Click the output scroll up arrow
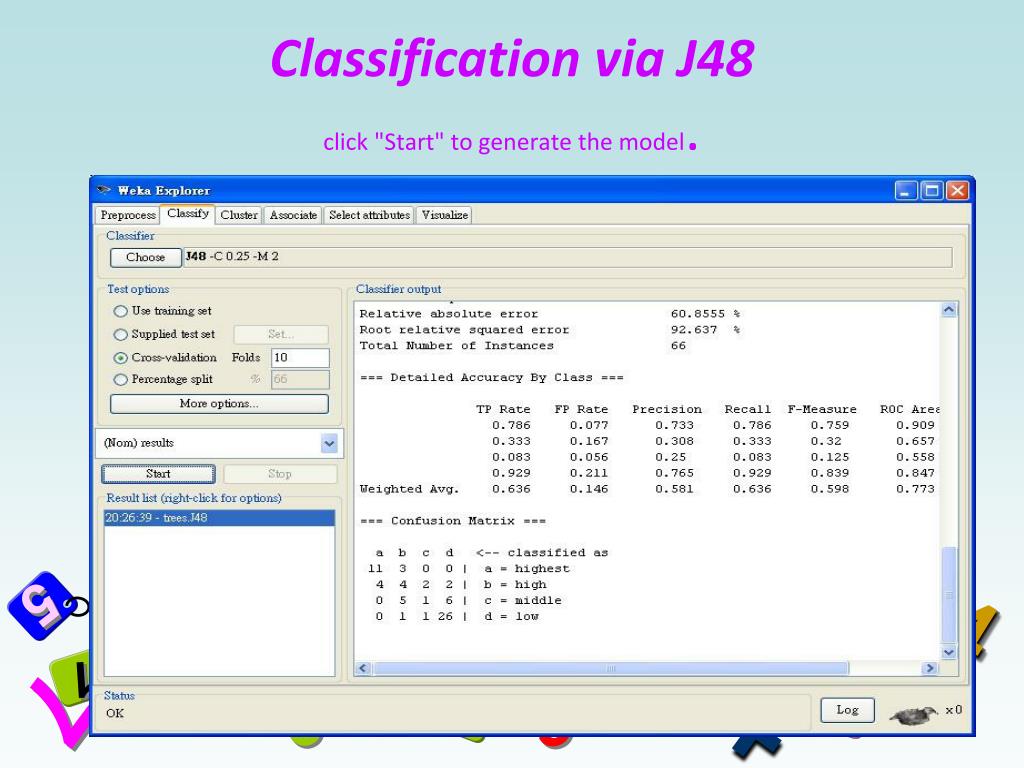The width and height of the screenshot is (1024, 768). pyautogui.click(x=949, y=310)
